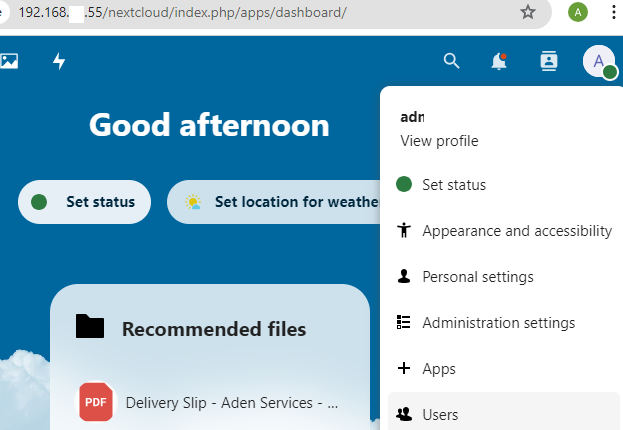The height and width of the screenshot is (430, 623).
Task: Open the Contacts menu icon
Action: [x=549, y=61]
